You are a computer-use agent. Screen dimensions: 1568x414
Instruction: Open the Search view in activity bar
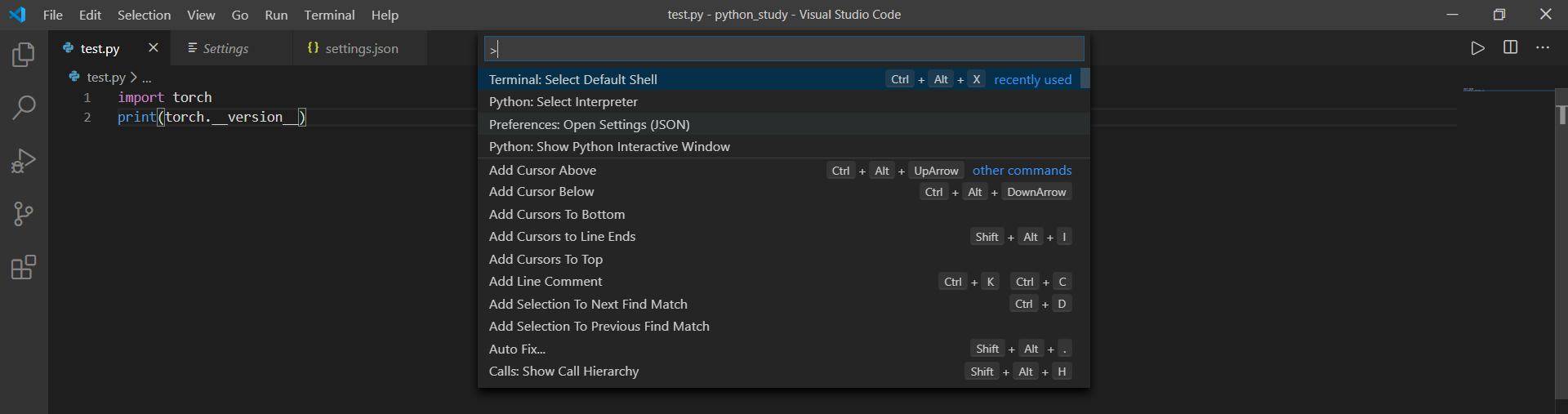pos(24,107)
